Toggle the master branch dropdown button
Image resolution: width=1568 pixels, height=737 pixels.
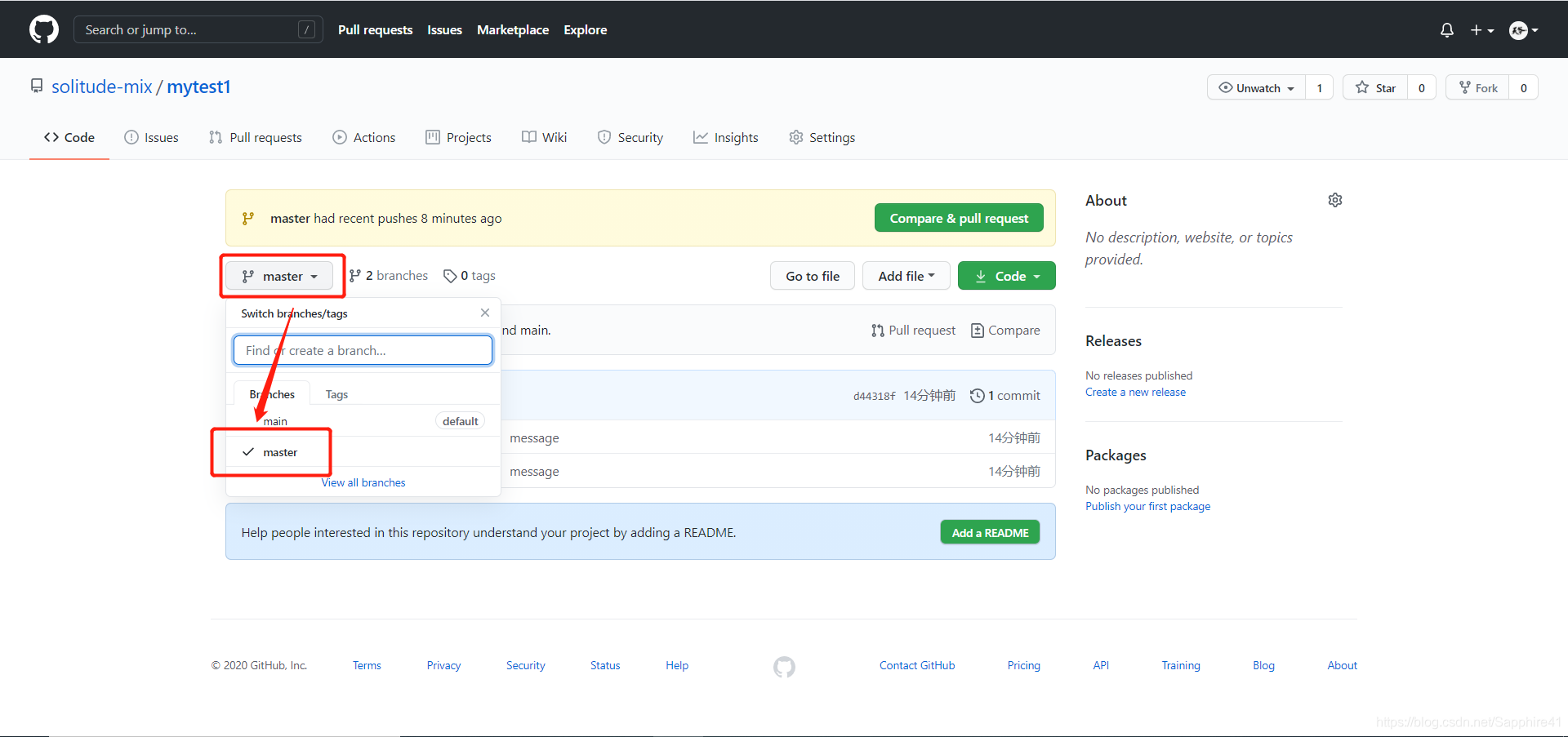point(279,276)
